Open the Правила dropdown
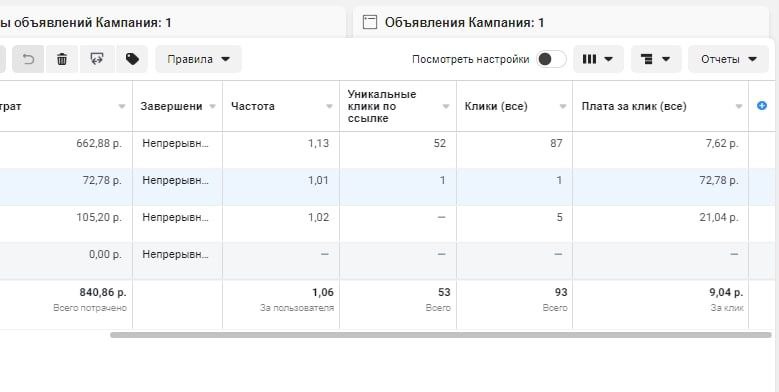The height and width of the screenshot is (392, 779). click(198, 59)
